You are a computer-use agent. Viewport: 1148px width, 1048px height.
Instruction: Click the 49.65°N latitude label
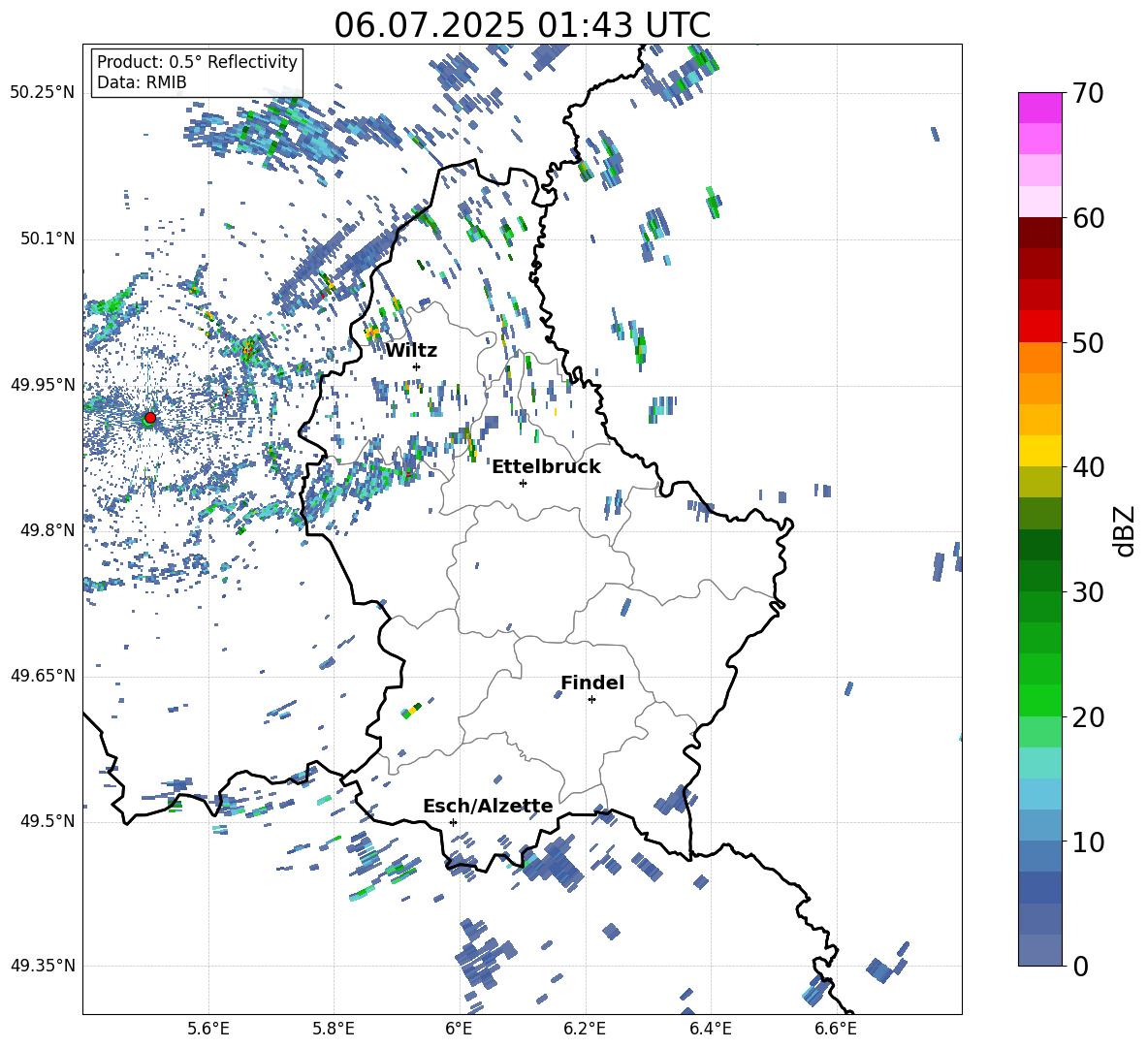point(43,675)
